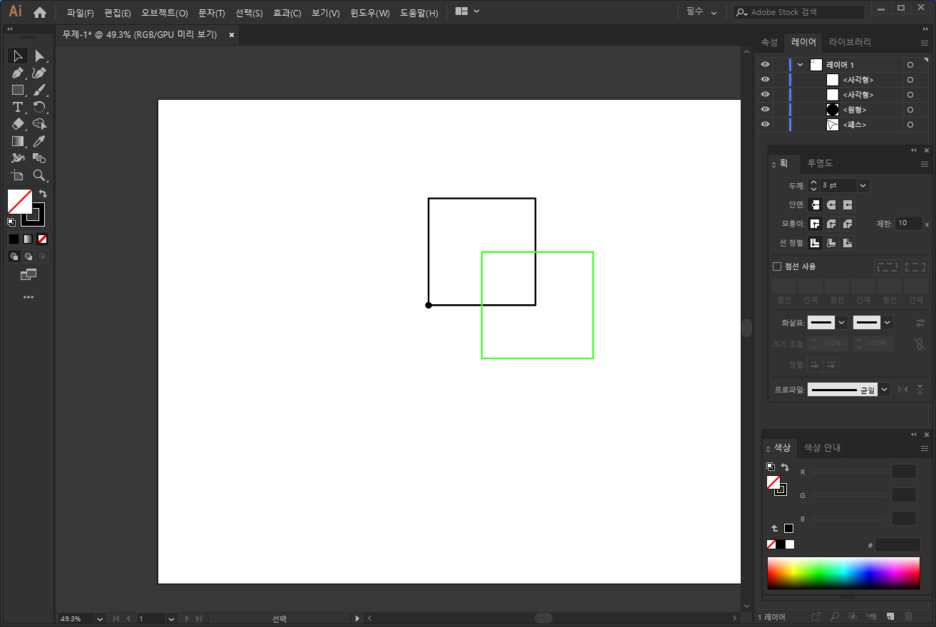Hide the second <사각형> sublayer
This screenshot has height=627, width=936.
765,94
